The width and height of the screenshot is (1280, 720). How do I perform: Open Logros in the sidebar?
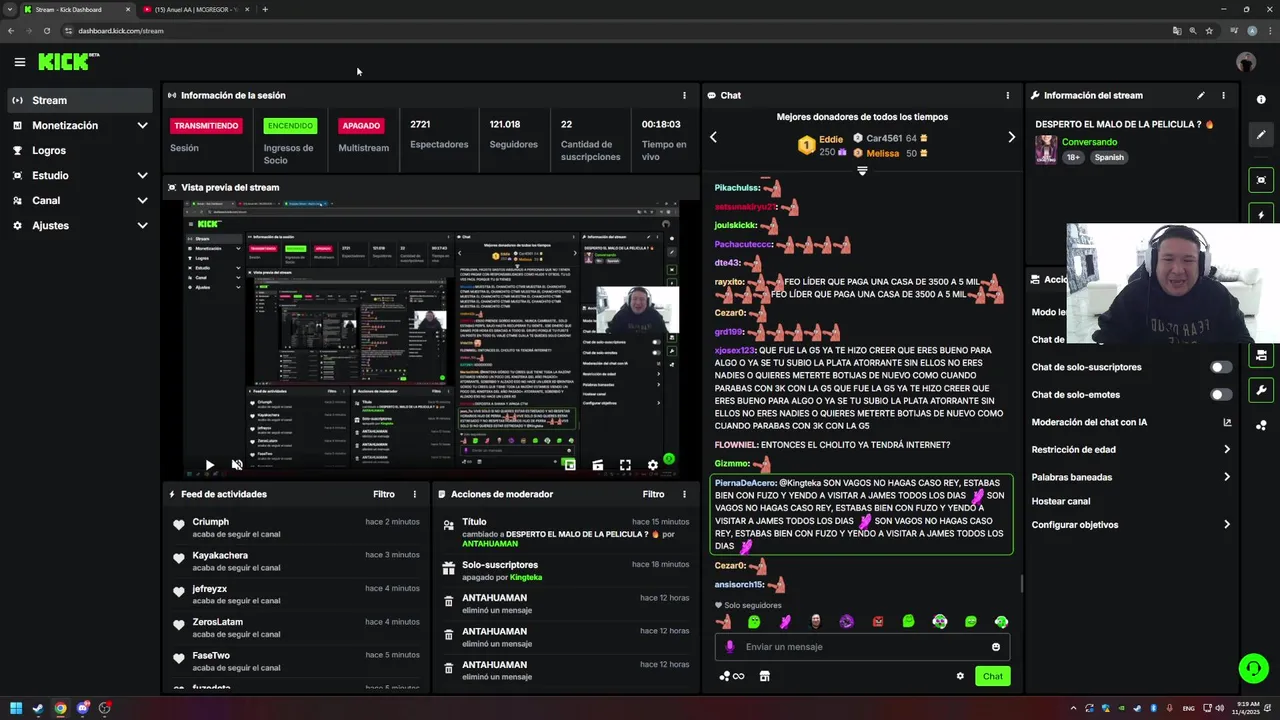pos(80,150)
